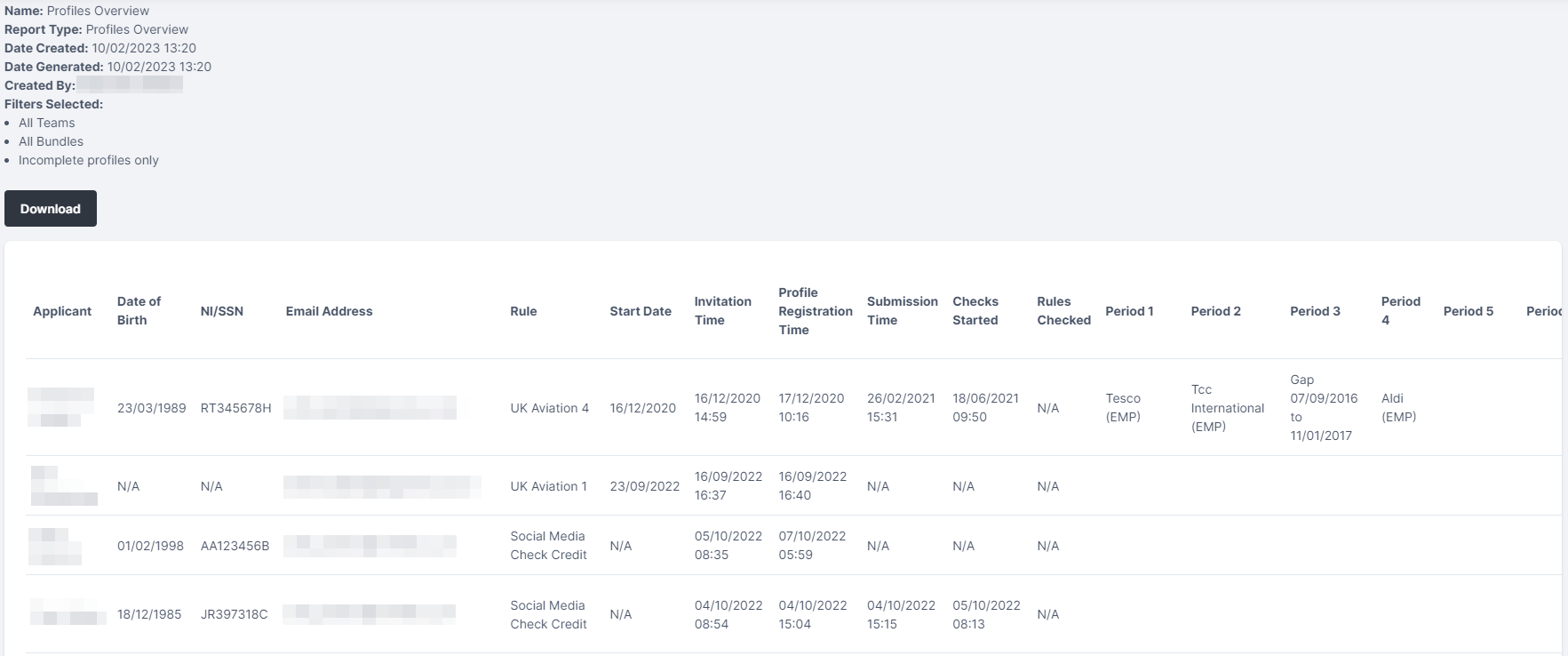
Task: Select the Rule column header
Action: pos(523,311)
